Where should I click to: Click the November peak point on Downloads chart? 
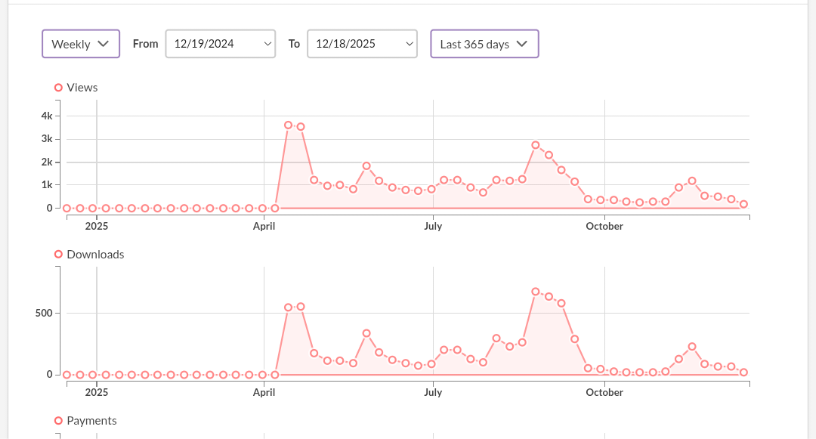[692, 346]
